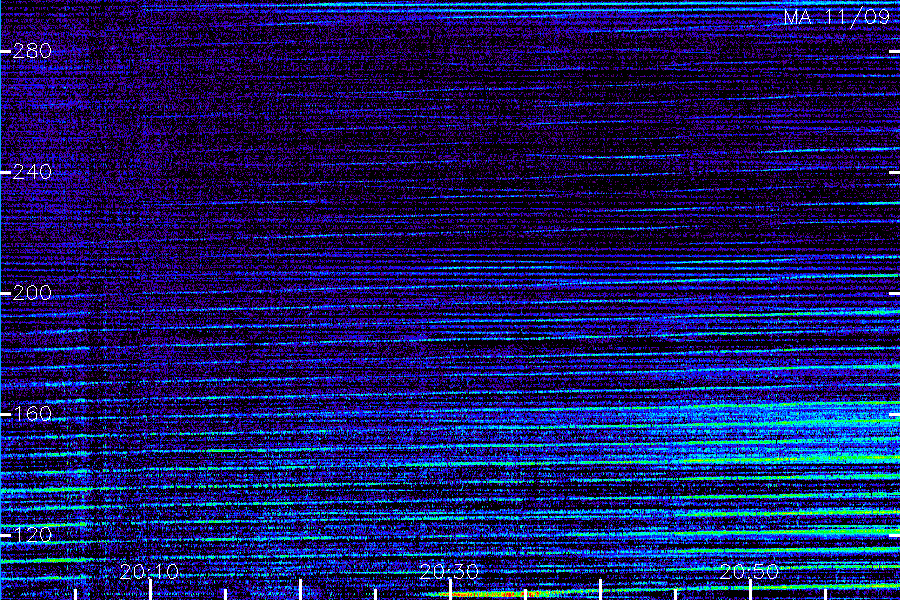Click the time tick mark below 20:30
900x600 pixels.
coord(450,590)
